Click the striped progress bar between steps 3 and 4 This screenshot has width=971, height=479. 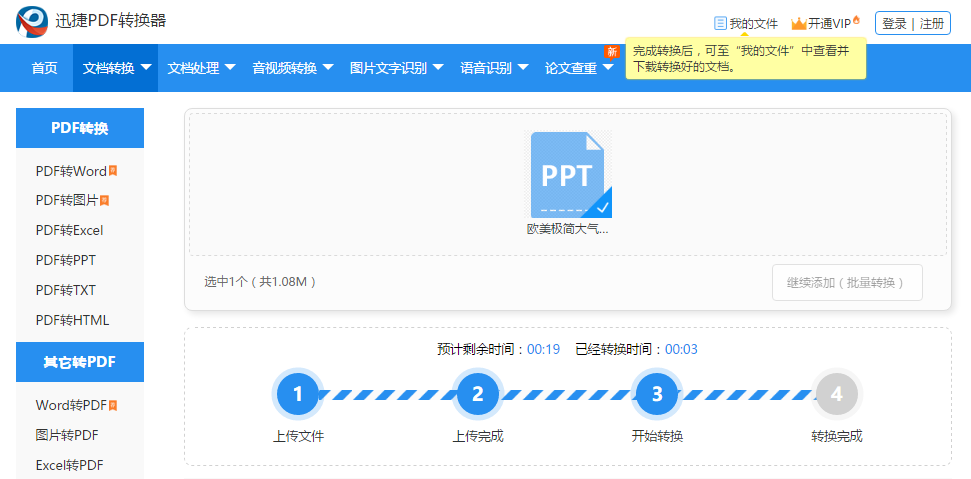click(747, 395)
